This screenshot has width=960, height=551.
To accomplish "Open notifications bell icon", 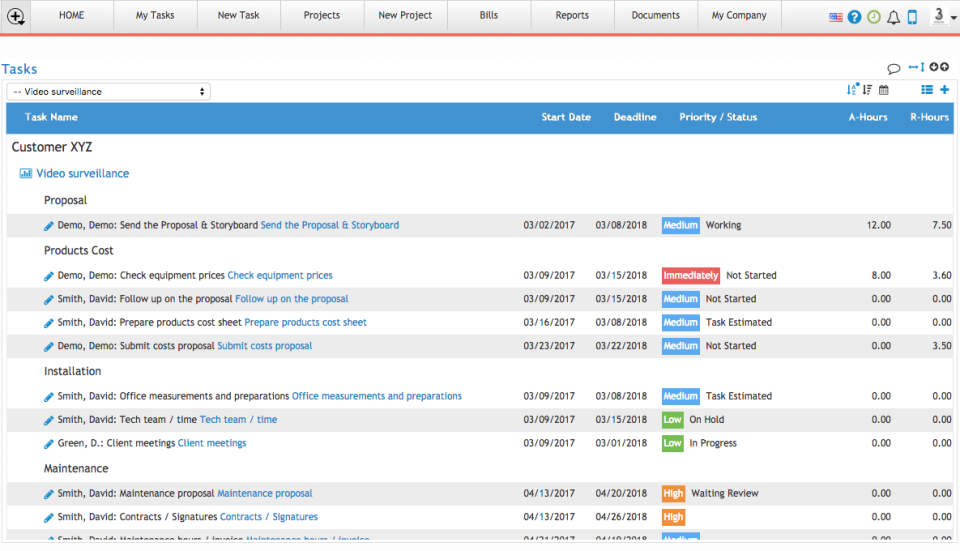I will [893, 17].
